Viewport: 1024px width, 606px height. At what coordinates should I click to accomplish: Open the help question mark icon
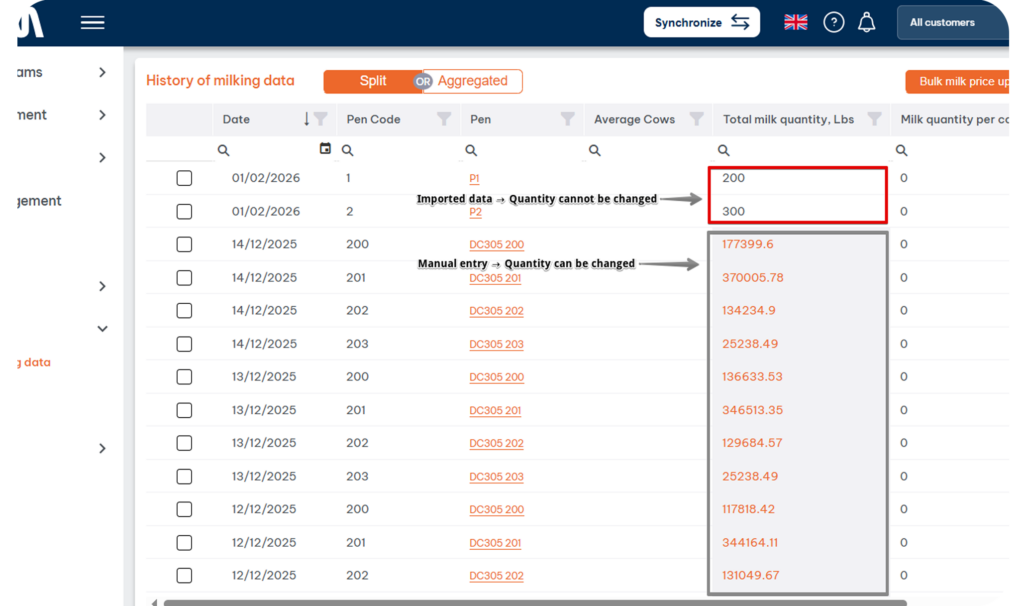click(x=833, y=22)
